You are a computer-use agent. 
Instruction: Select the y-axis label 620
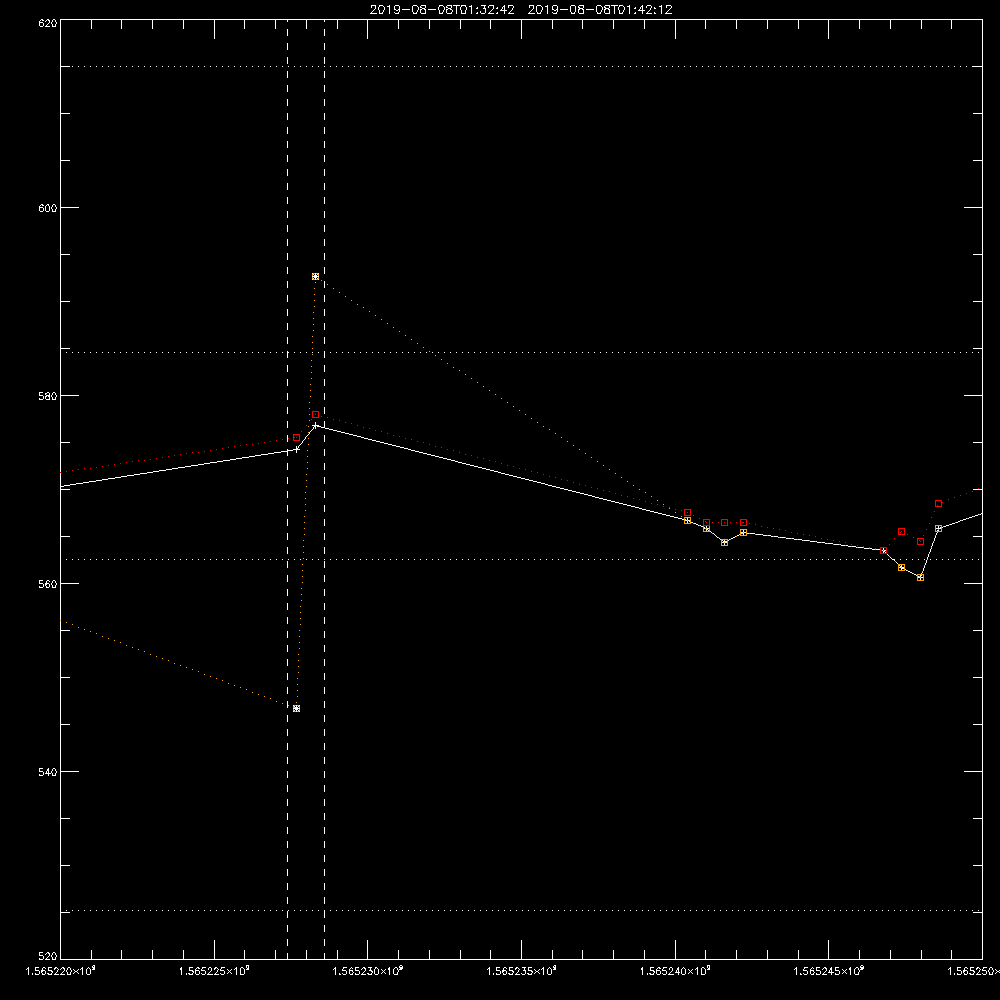49,23
